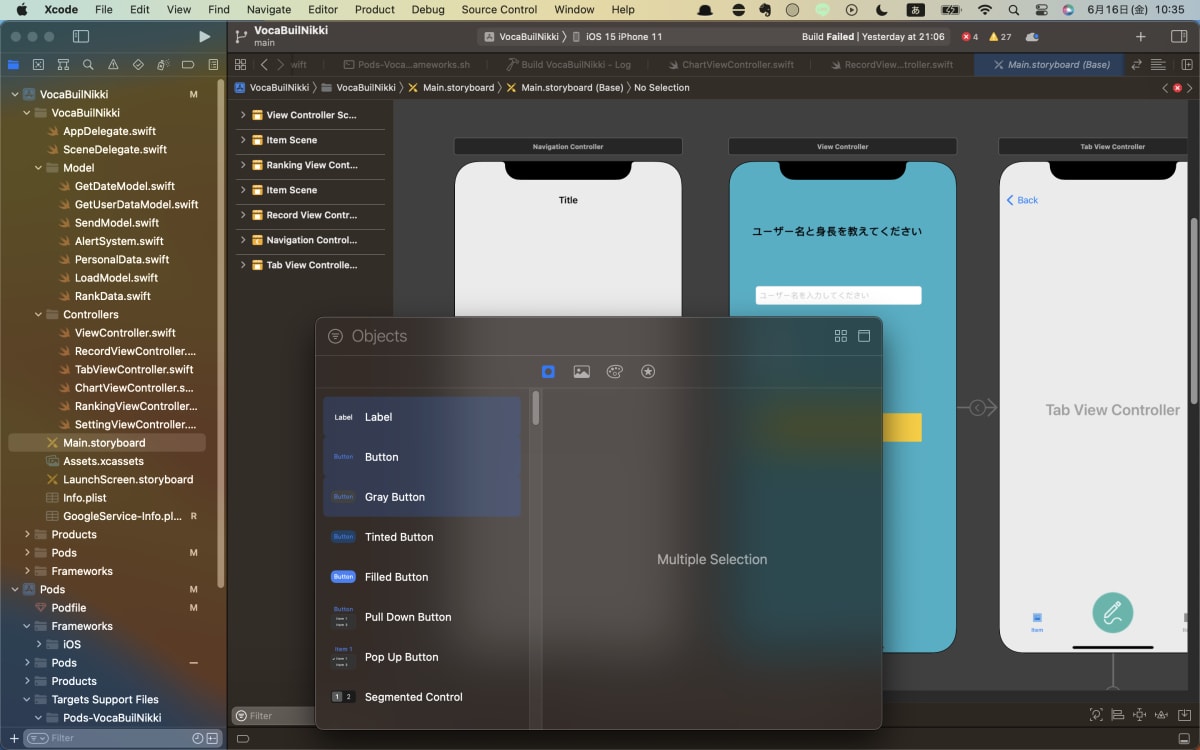Viewport: 1200px width, 750px height.
Task: Open AppDelegate.swift in navigator
Action: [x=109, y=131]
